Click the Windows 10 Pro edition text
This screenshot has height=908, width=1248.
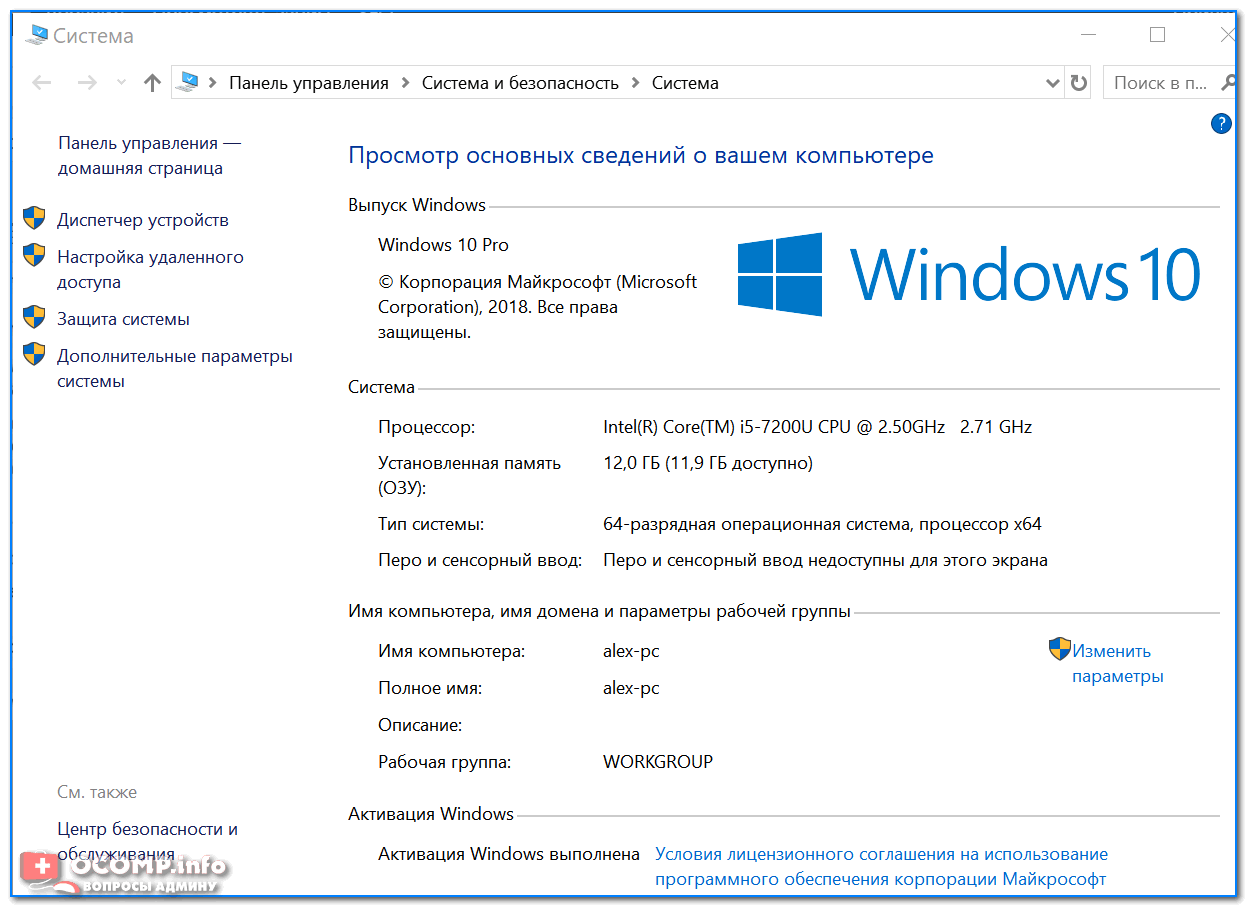443,245
